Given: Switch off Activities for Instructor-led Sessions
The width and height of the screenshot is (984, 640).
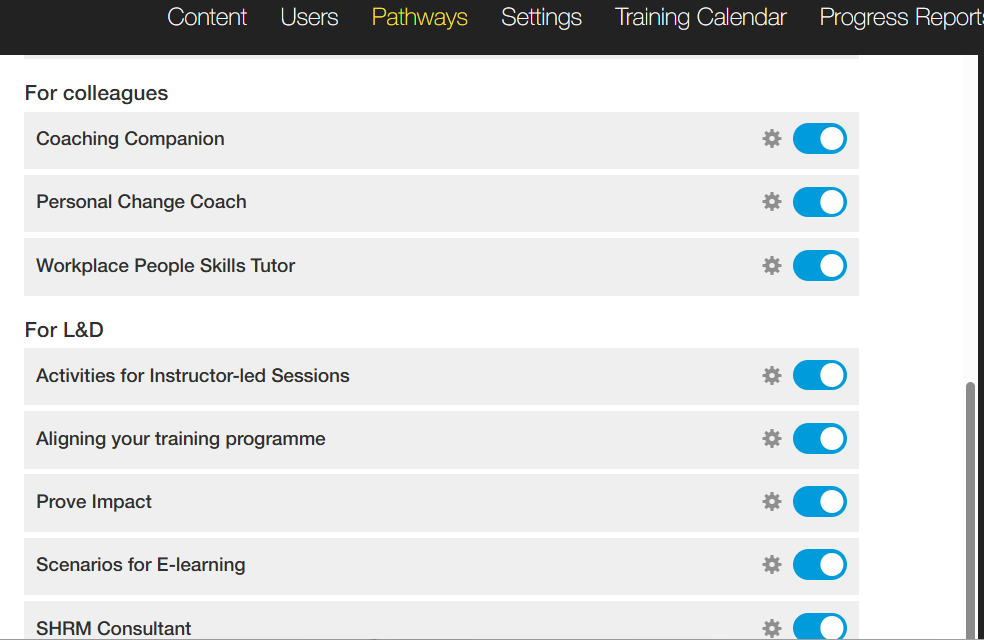Looking at the screenshot, I should pyautogui.click(x=820, y=376).
